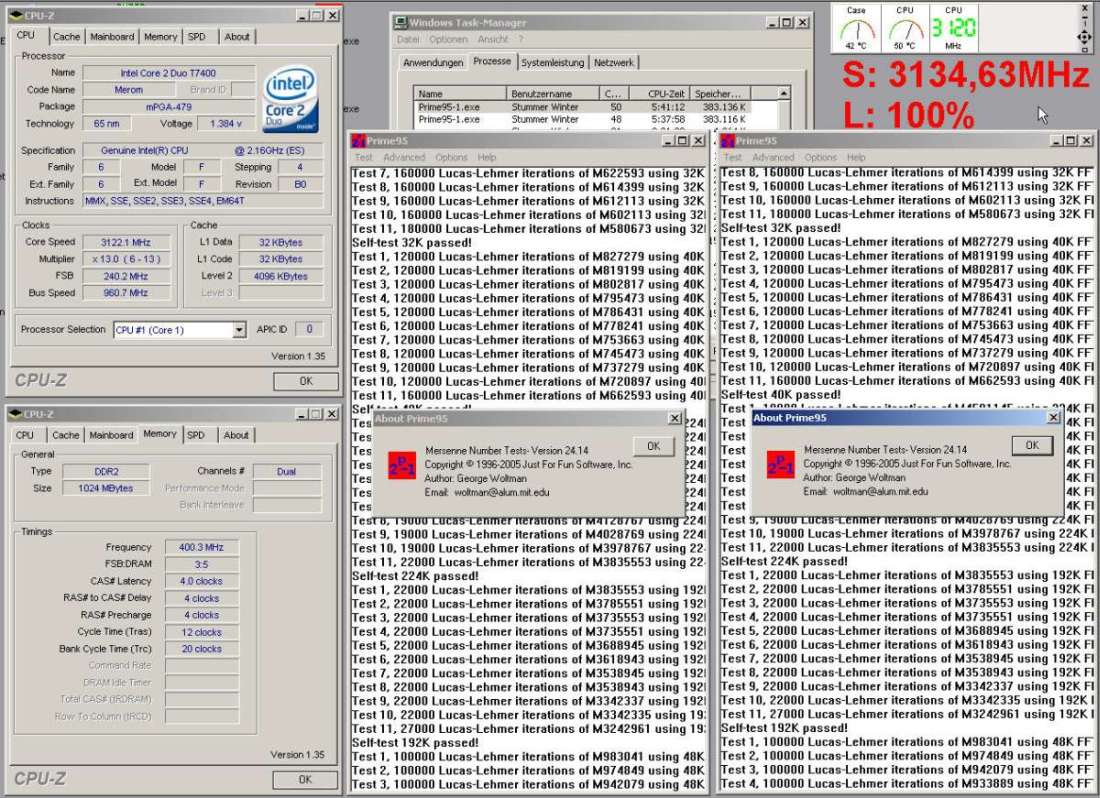Click the Prime95 logo in left About dialog

click(402, 466)
